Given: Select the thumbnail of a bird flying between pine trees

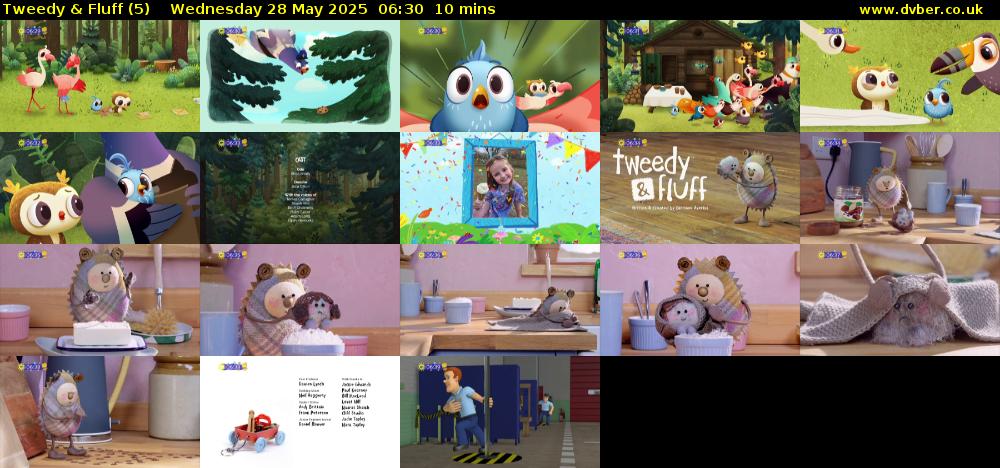Looking at the screenshot, I should coord(300,76).
